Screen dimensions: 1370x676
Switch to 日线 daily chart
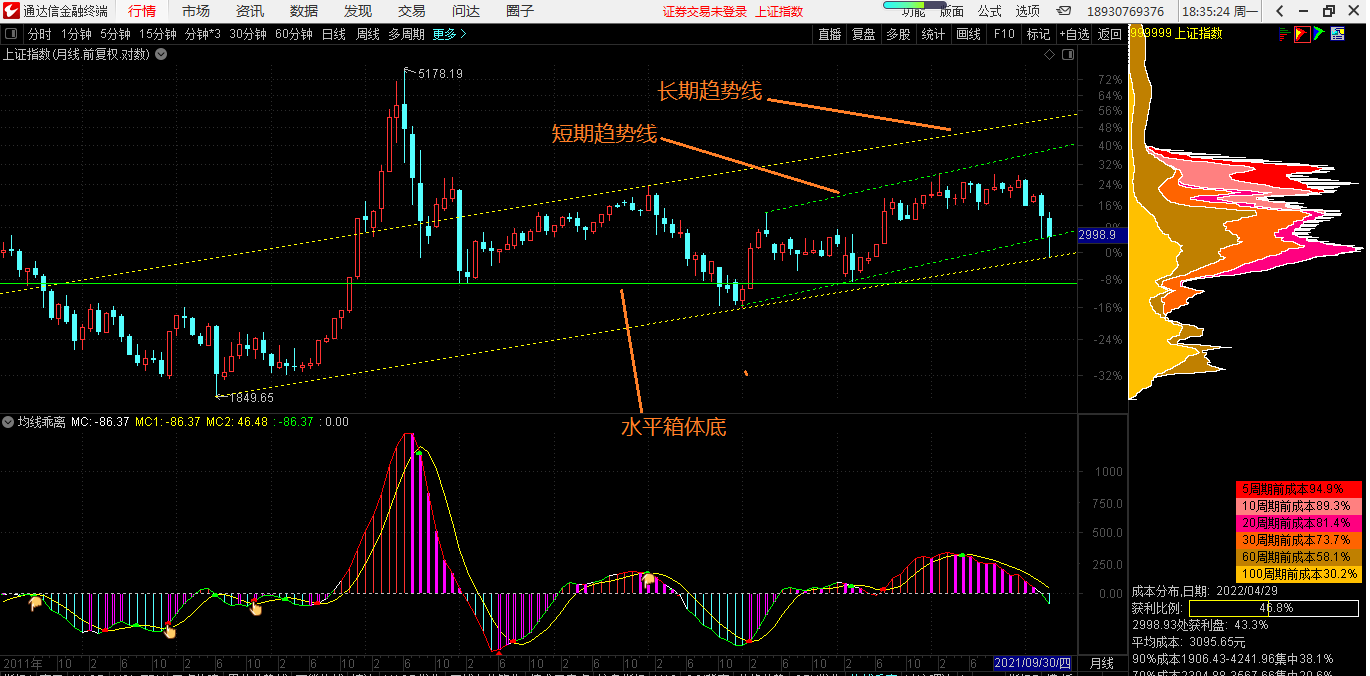pos(334,33)
